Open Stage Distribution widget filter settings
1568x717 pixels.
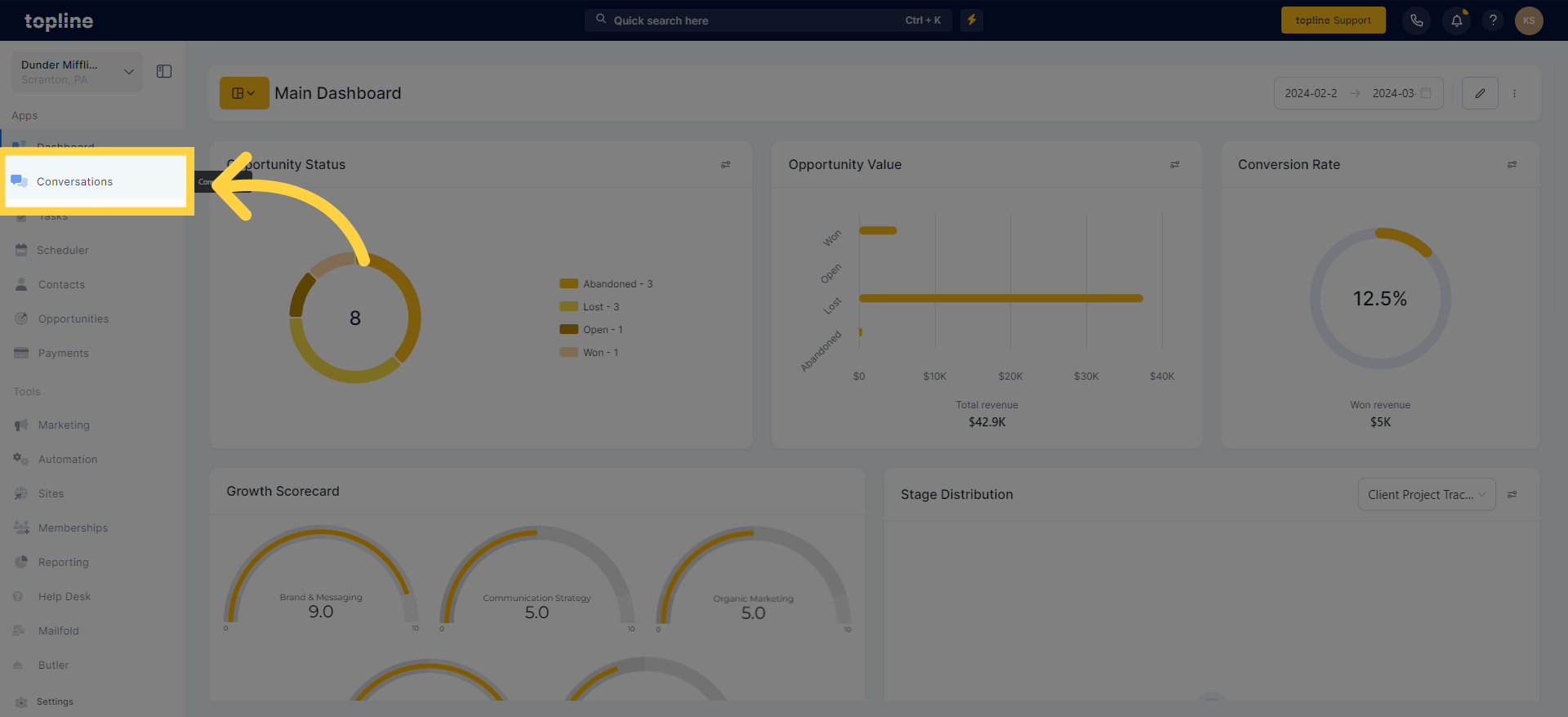click(x=1512, y=495)
